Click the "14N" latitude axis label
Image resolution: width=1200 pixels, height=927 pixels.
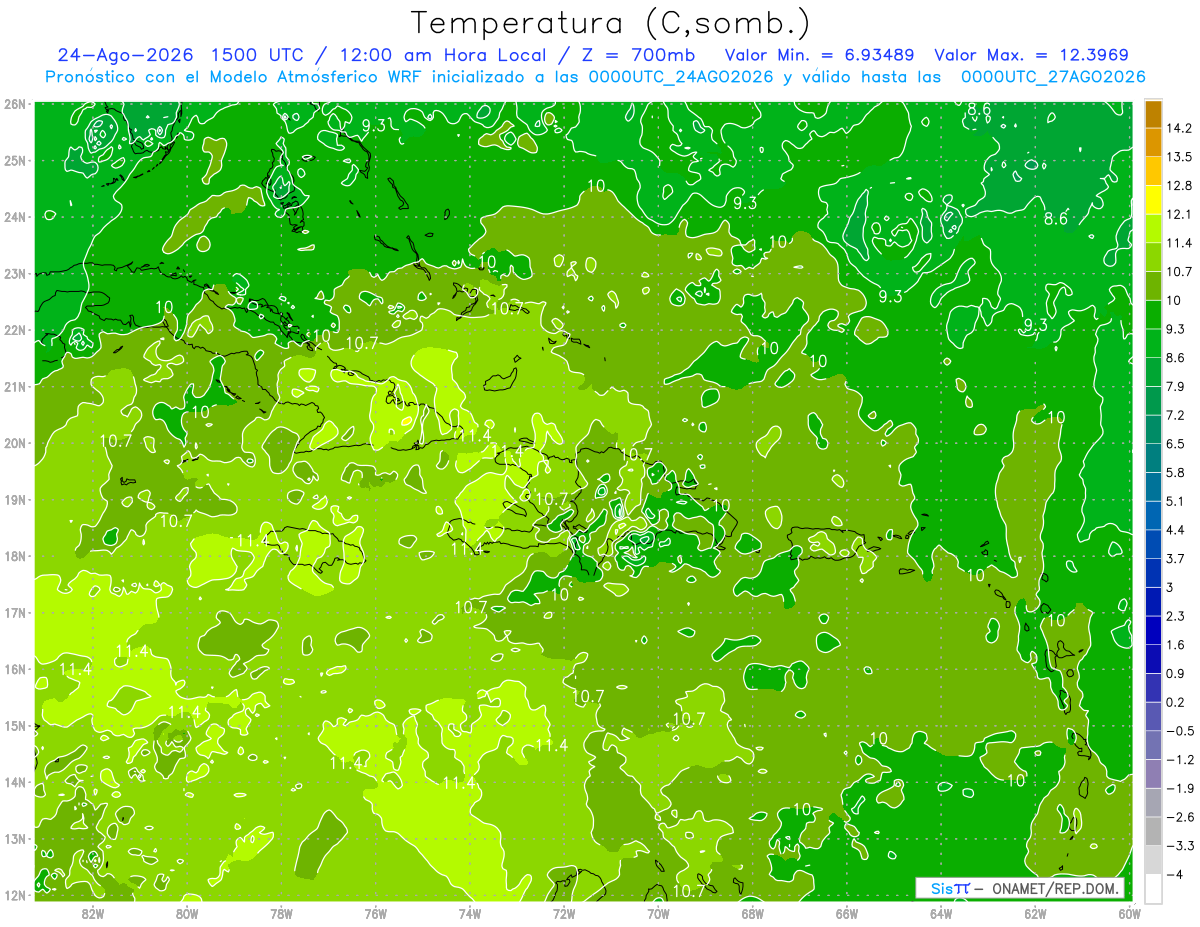[x=15, y=782]
